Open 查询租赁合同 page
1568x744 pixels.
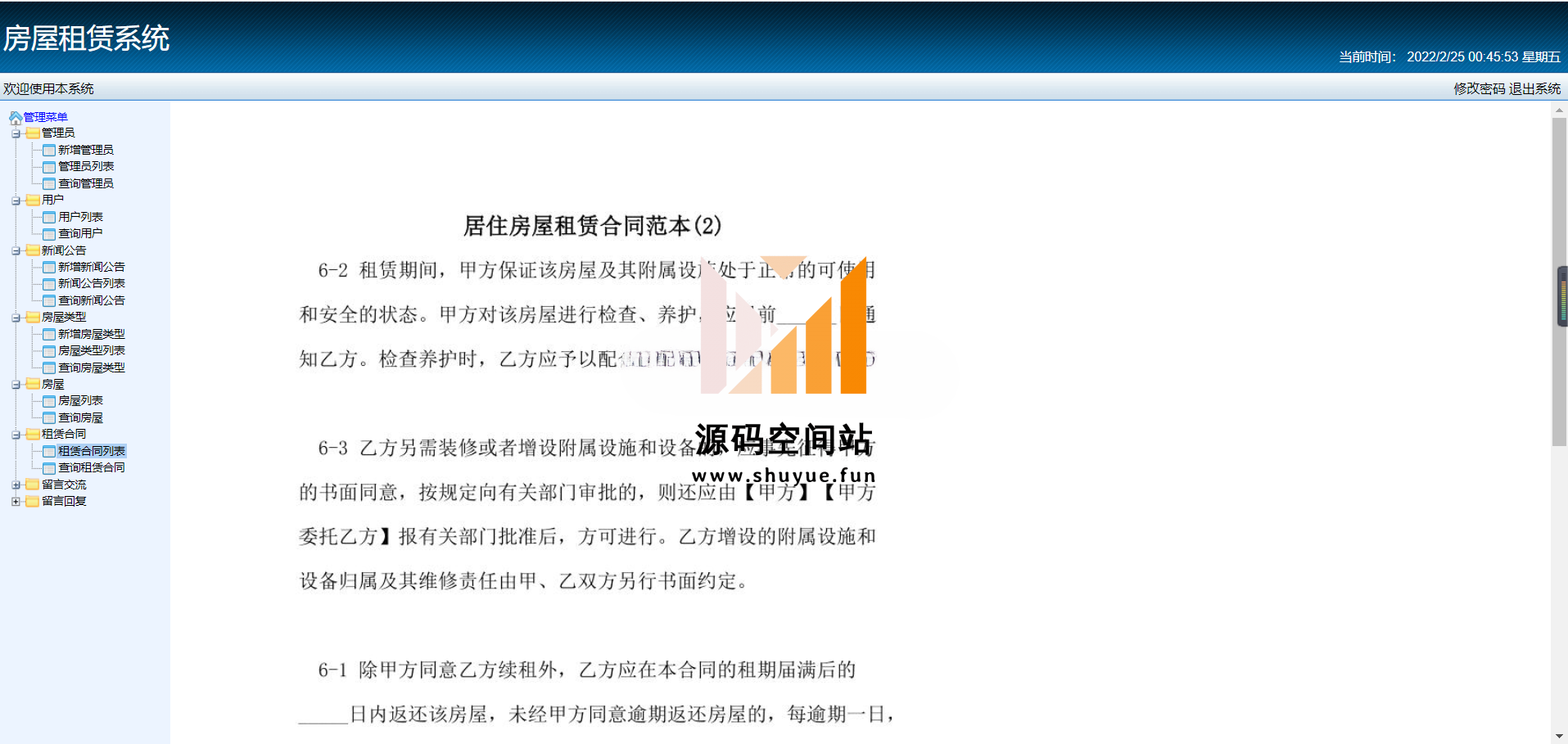pyautogui.click(x=92, y=467)
